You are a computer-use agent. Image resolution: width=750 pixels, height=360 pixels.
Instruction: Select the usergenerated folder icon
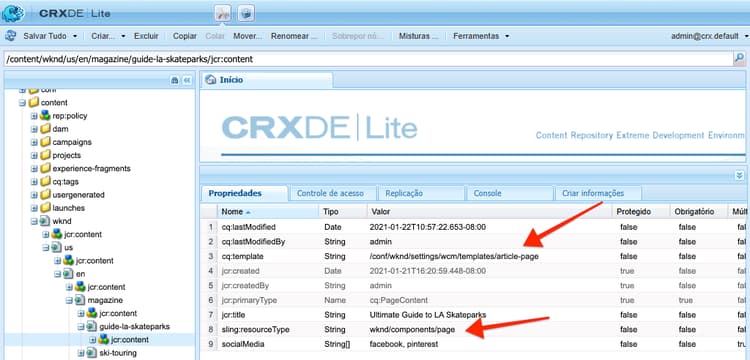pyautogui.click(x=45, y=195)
